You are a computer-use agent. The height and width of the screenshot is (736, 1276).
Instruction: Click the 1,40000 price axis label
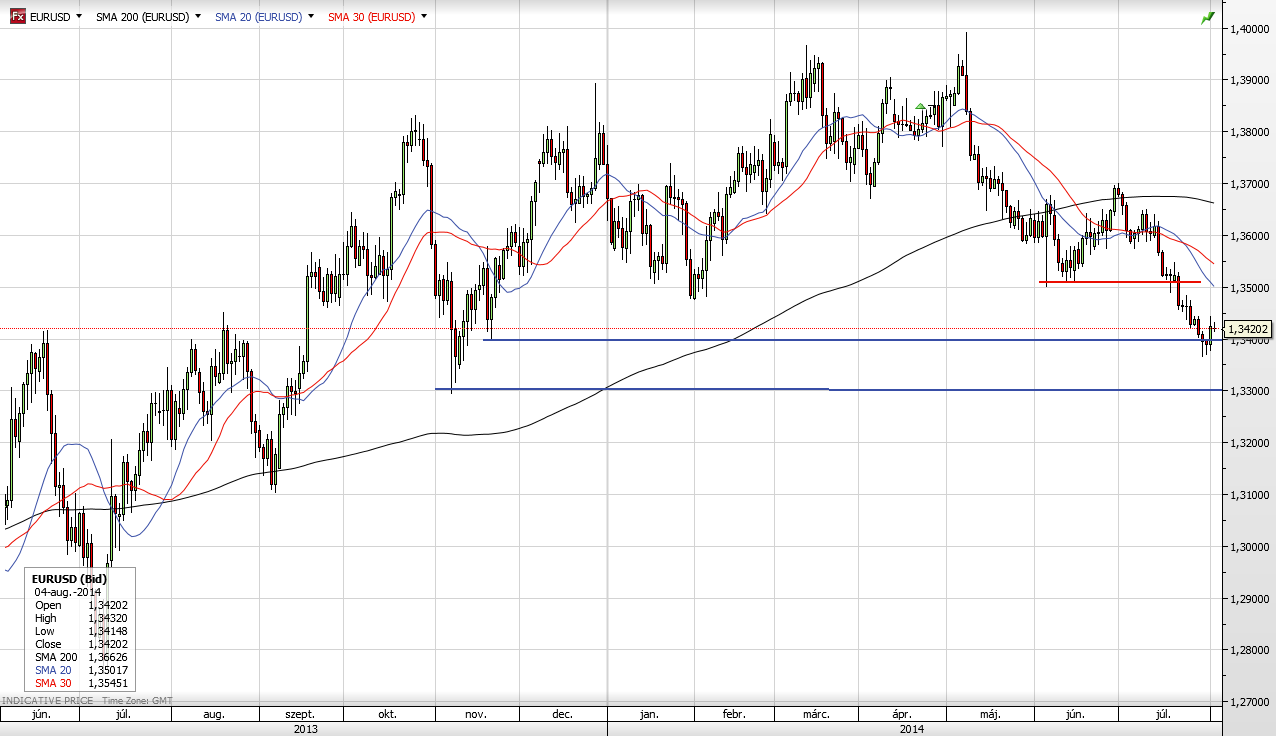(1250, 28)
